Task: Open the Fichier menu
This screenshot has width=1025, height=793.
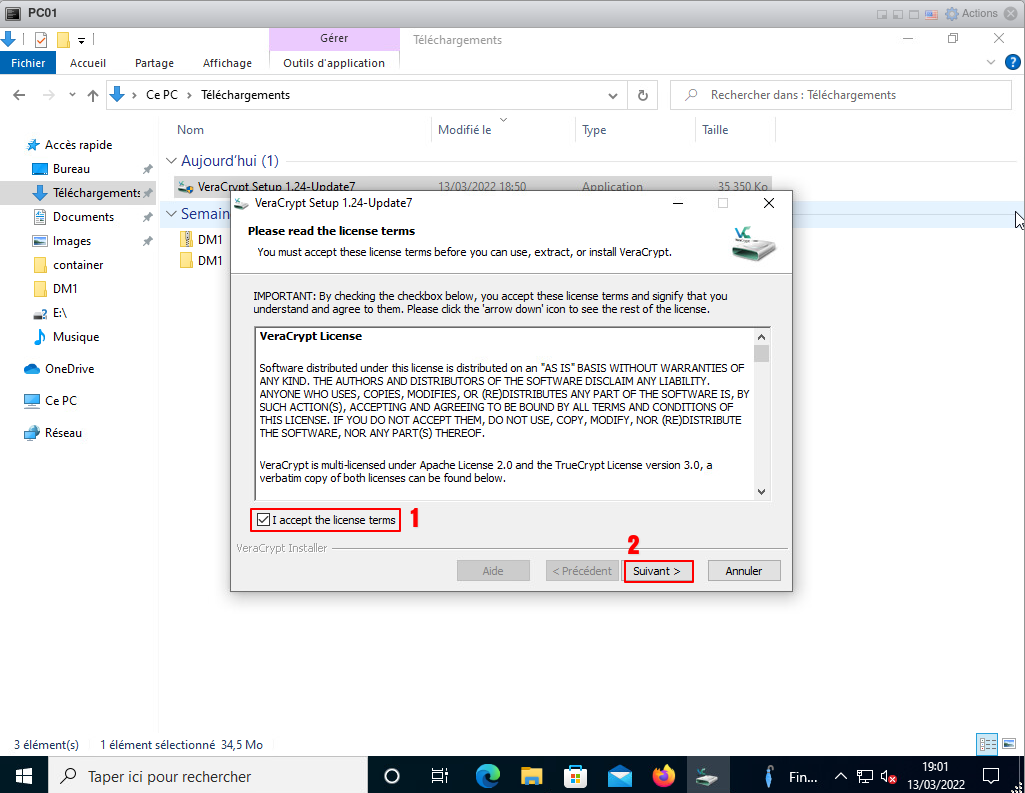Action: click(29, 63)
